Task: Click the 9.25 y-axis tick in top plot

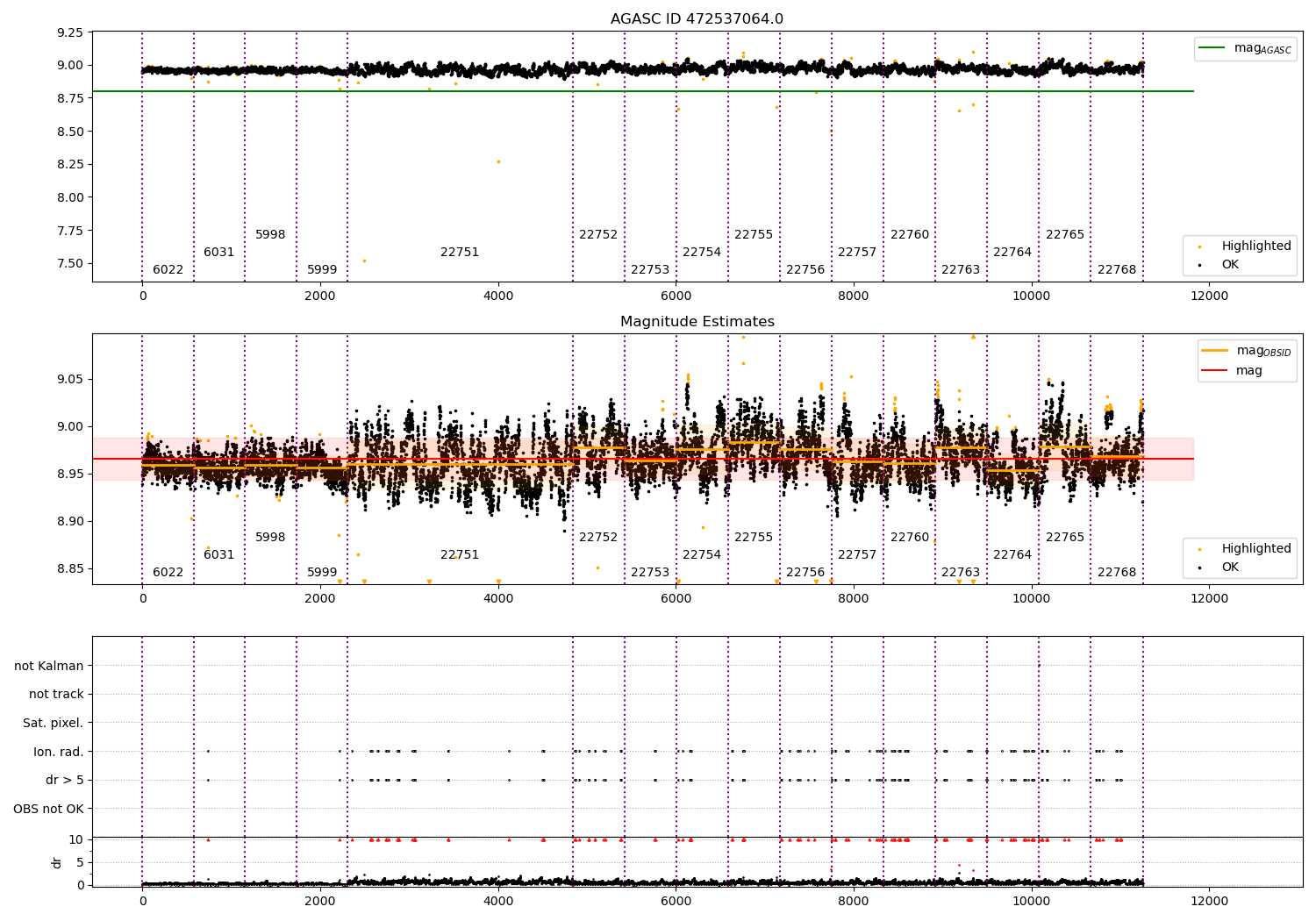Action: tap(71, 32)
